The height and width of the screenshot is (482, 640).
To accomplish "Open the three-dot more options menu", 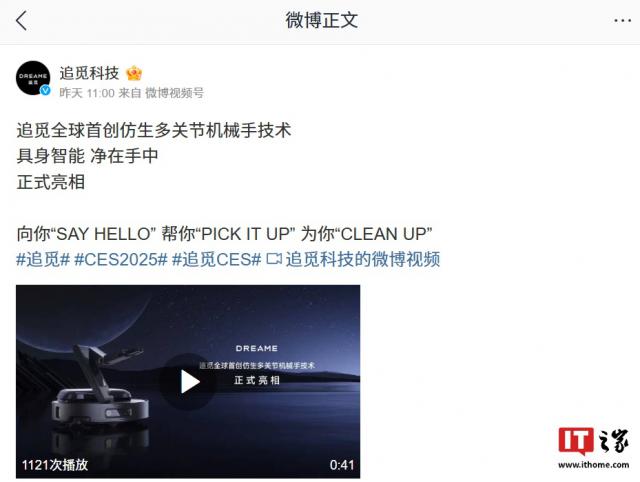I will (x=622, y=20).
